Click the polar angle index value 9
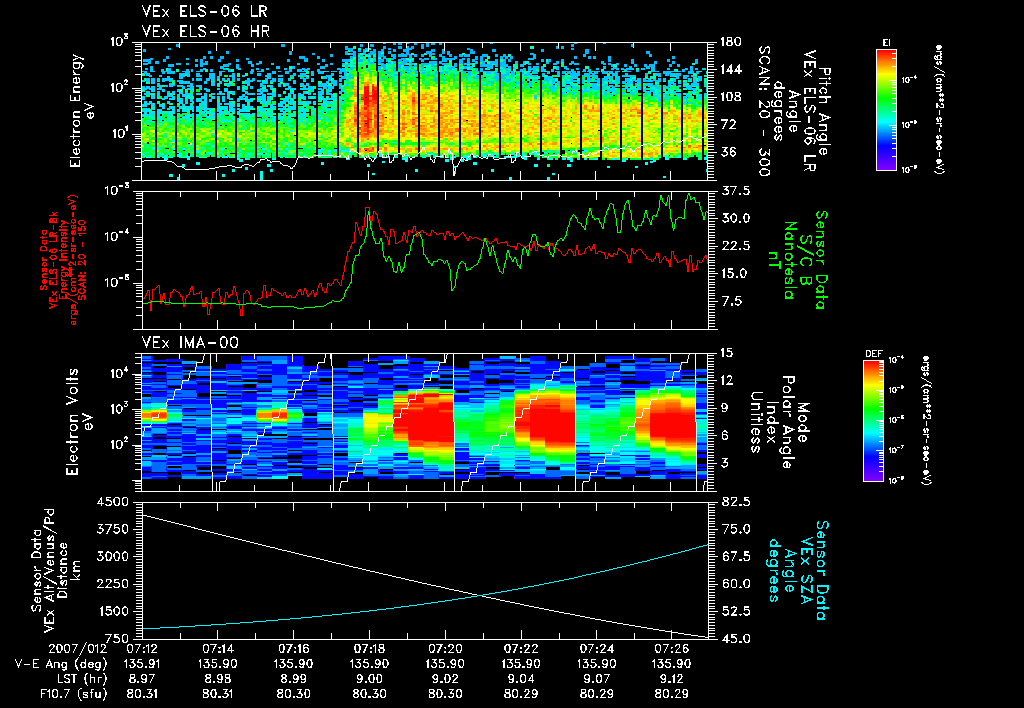This screenshot has height=708, width=1024. 724,408
